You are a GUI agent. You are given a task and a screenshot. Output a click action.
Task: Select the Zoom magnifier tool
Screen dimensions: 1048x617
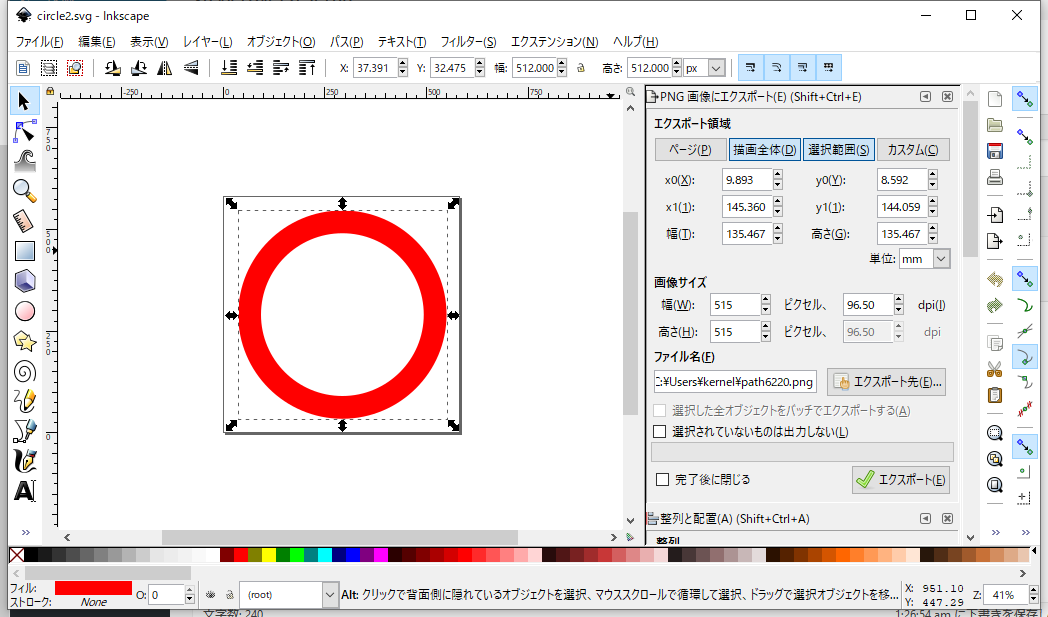click(25, 191)
